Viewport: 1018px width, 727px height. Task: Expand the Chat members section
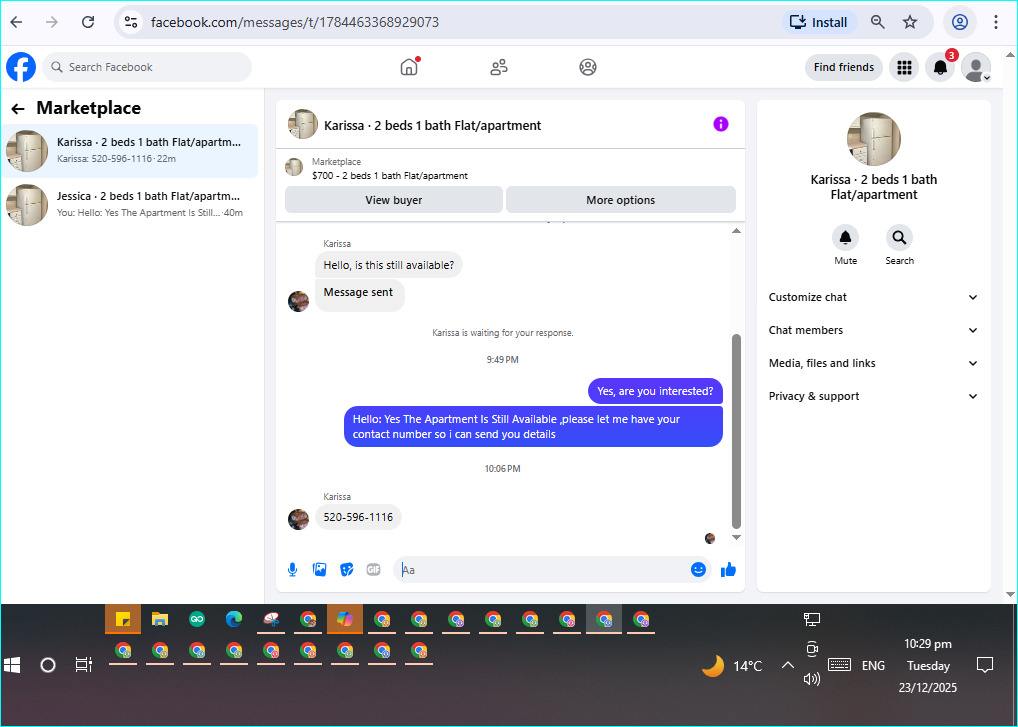(x=873, y=330)
